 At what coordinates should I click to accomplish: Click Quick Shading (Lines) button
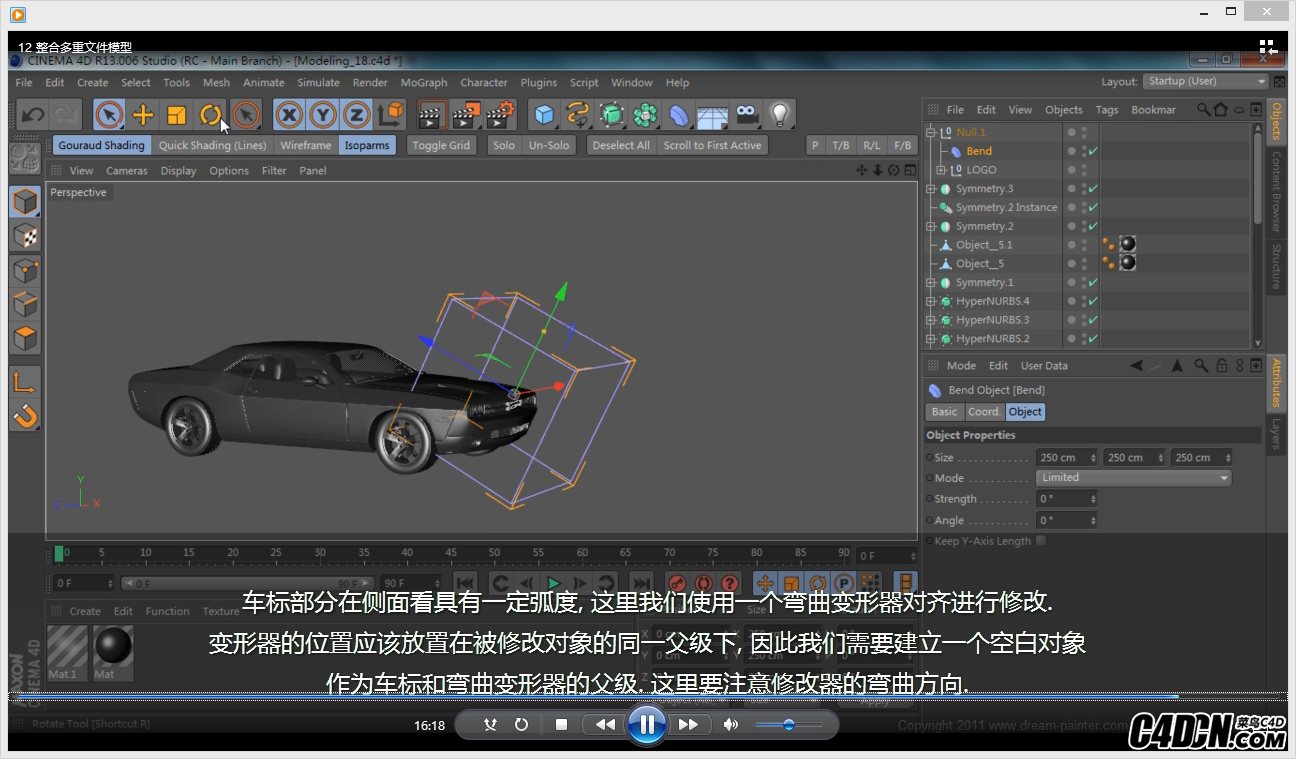point(213,145)
